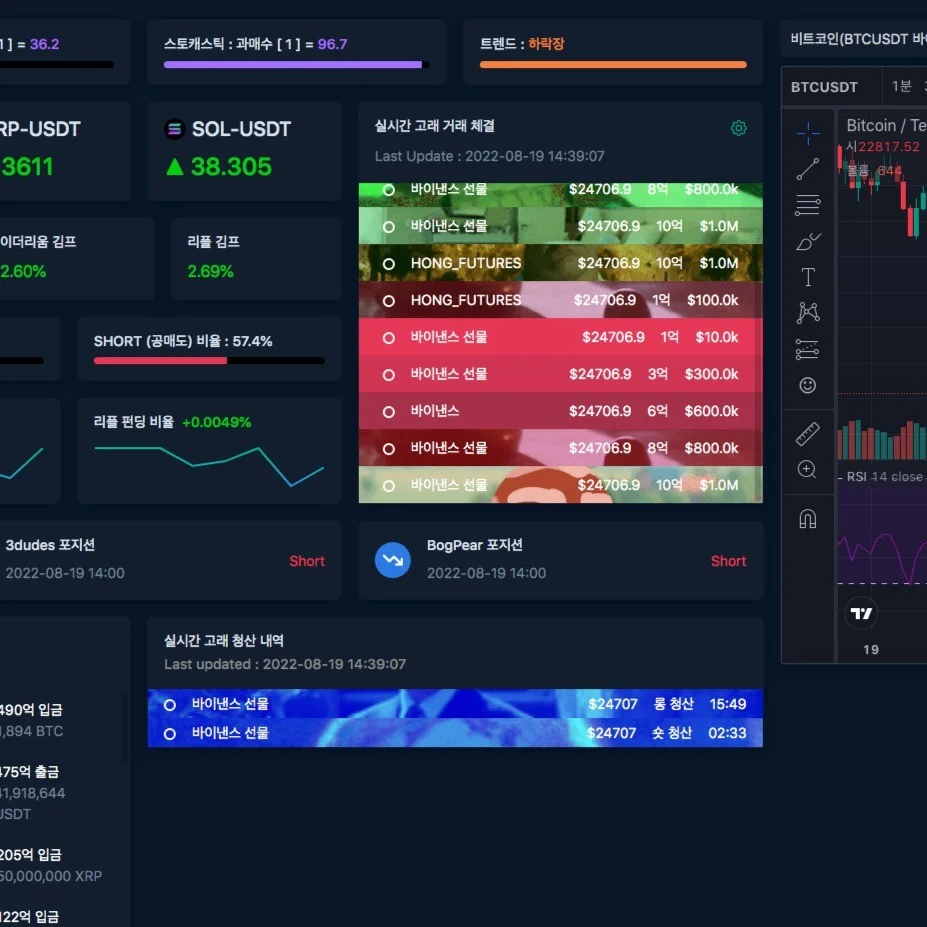The width and height of the screenshot is (927, 927).
Task: Select the ruler measure tool
Action: click(x=808, y=434)
